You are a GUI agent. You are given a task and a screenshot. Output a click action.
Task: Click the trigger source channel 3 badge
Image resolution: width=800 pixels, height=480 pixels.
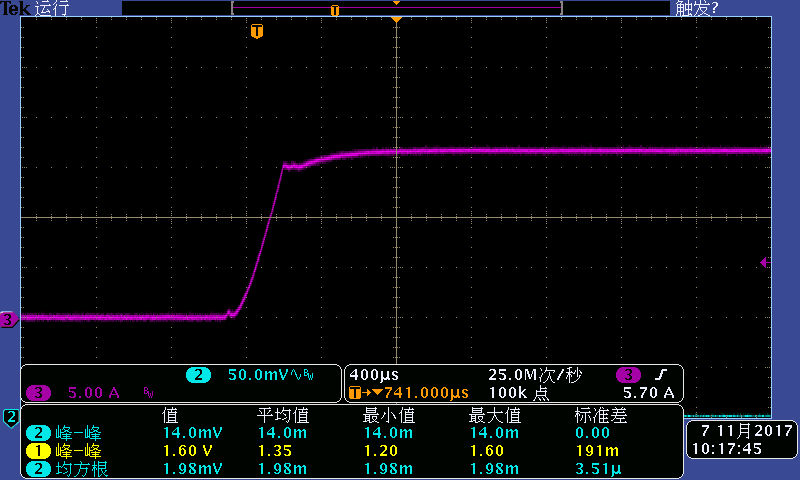628,375
